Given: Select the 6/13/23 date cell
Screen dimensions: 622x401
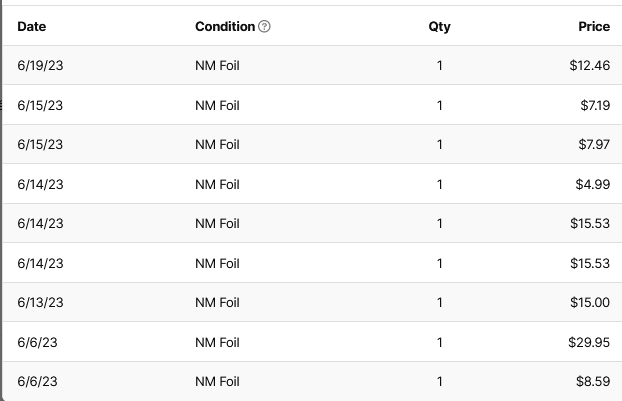Looking at the screenshot, I should pos(40,303).
